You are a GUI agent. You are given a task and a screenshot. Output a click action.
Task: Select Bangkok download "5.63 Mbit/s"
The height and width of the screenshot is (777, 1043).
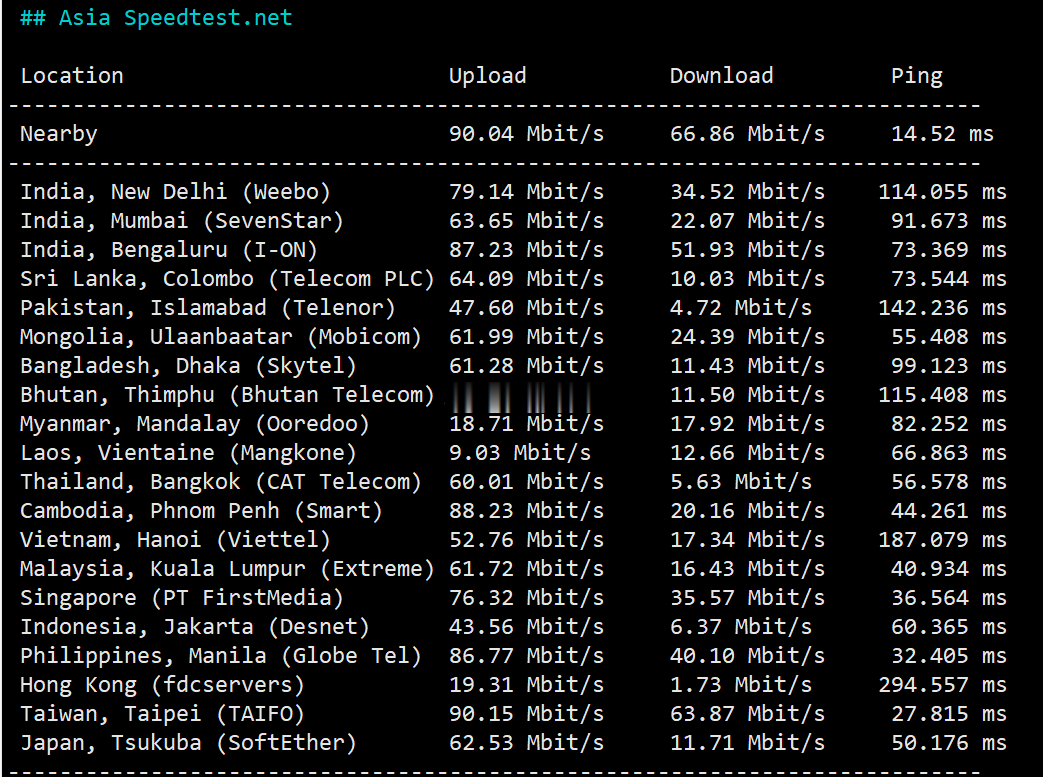[x=741, y=482]
